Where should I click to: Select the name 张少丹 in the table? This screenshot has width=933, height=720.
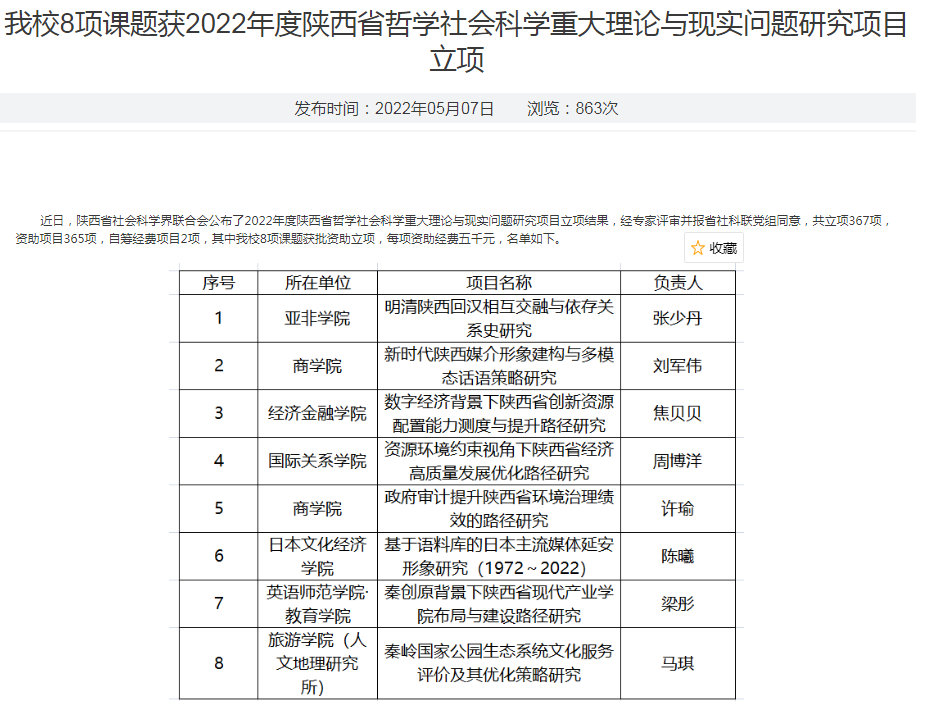[x=677, y=318]
